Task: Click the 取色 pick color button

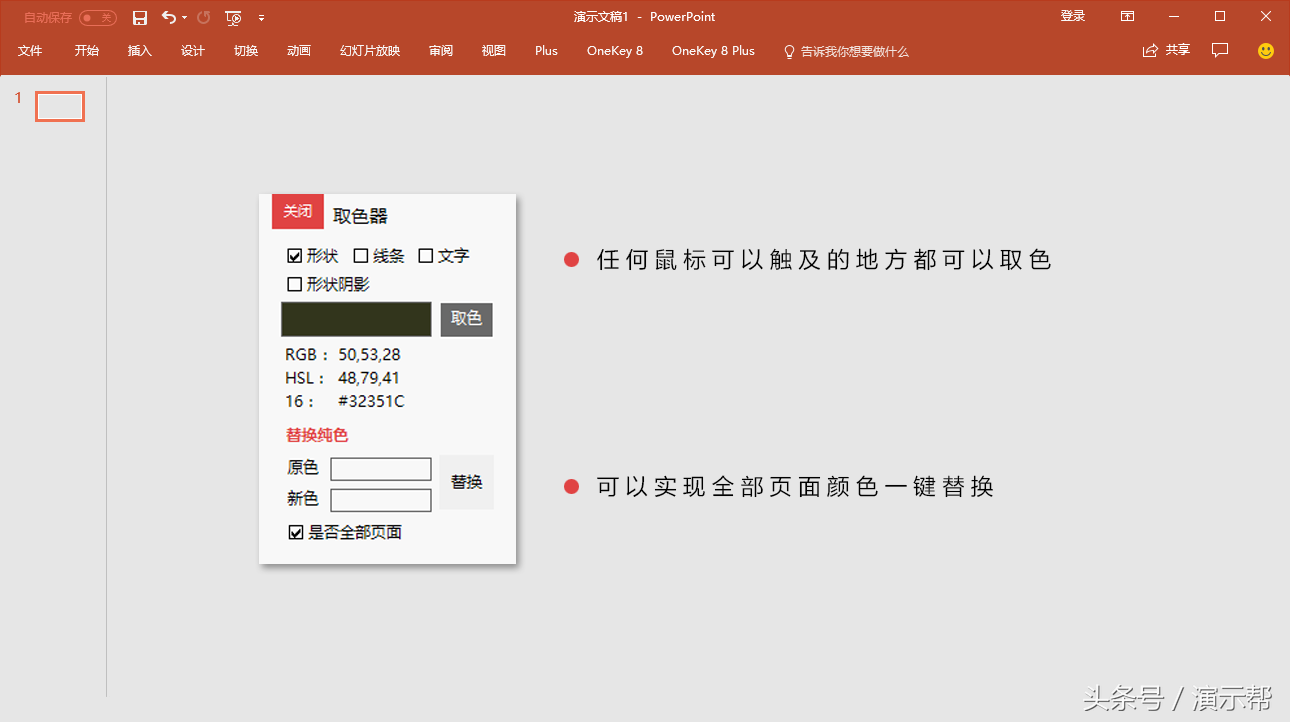Action: coord(467,319)
